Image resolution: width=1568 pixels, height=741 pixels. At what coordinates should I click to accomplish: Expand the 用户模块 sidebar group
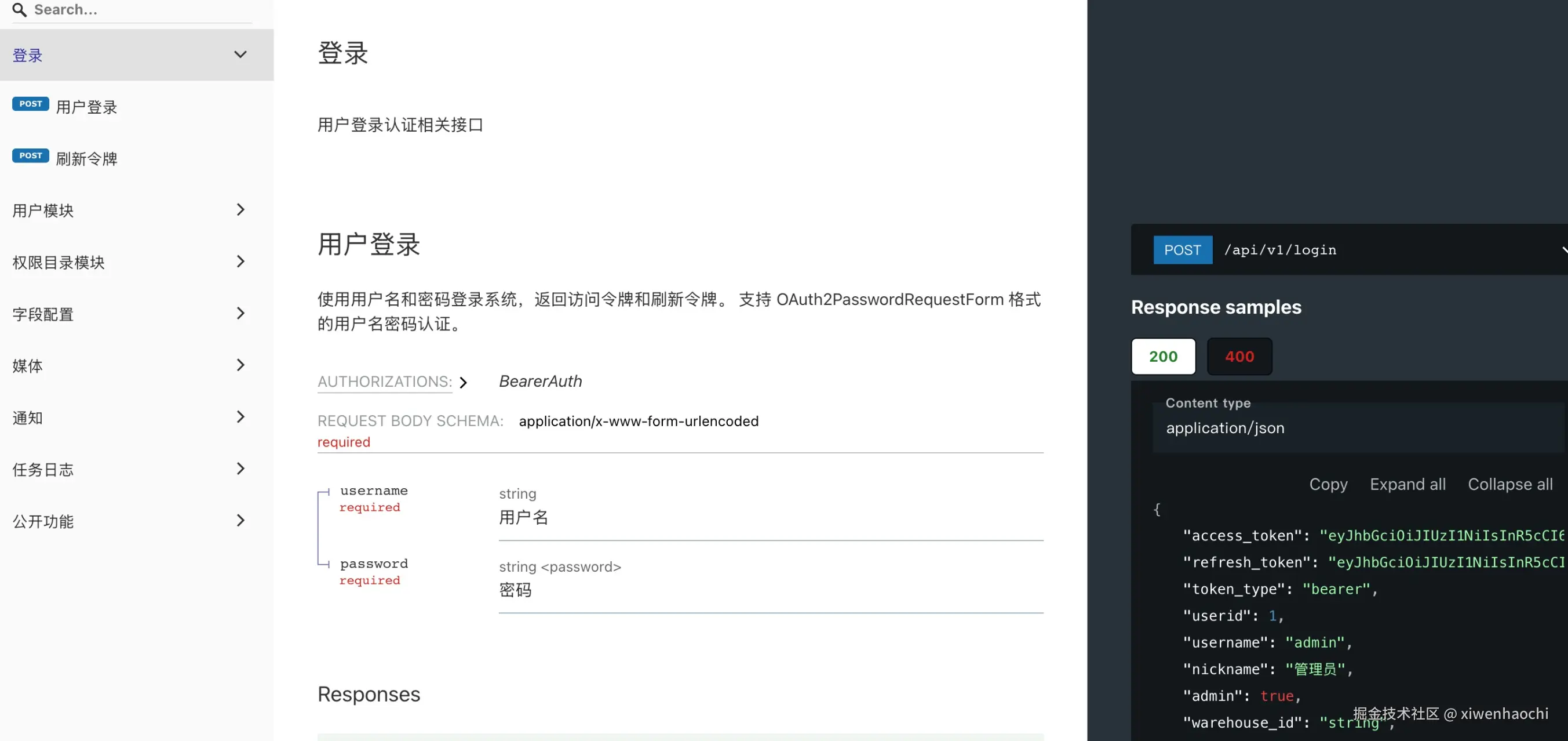43,210
